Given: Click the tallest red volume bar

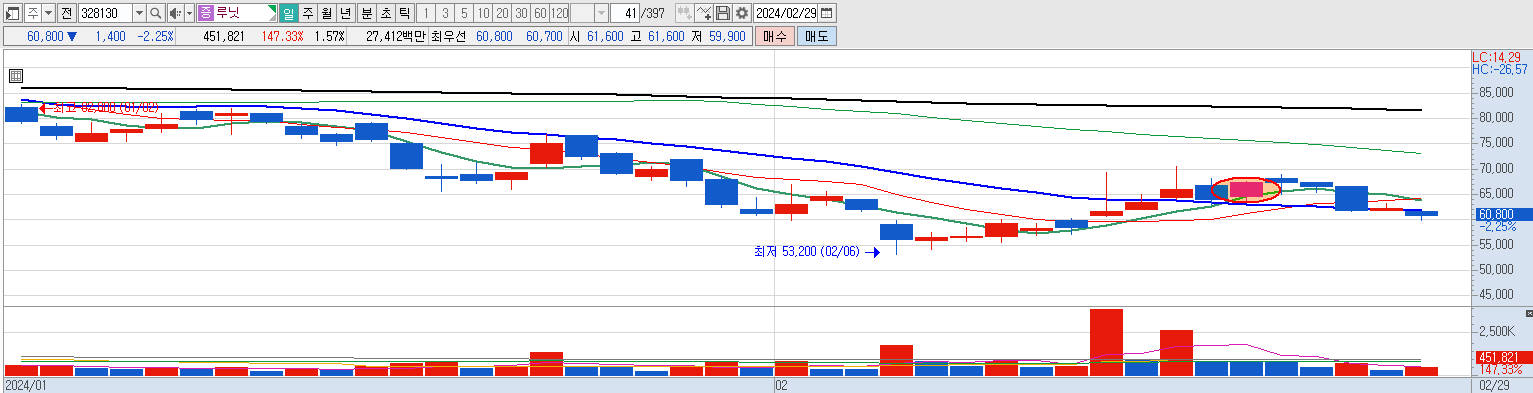Looking at the screenshot, I should pyautogui.click(x=1106, y=342).
